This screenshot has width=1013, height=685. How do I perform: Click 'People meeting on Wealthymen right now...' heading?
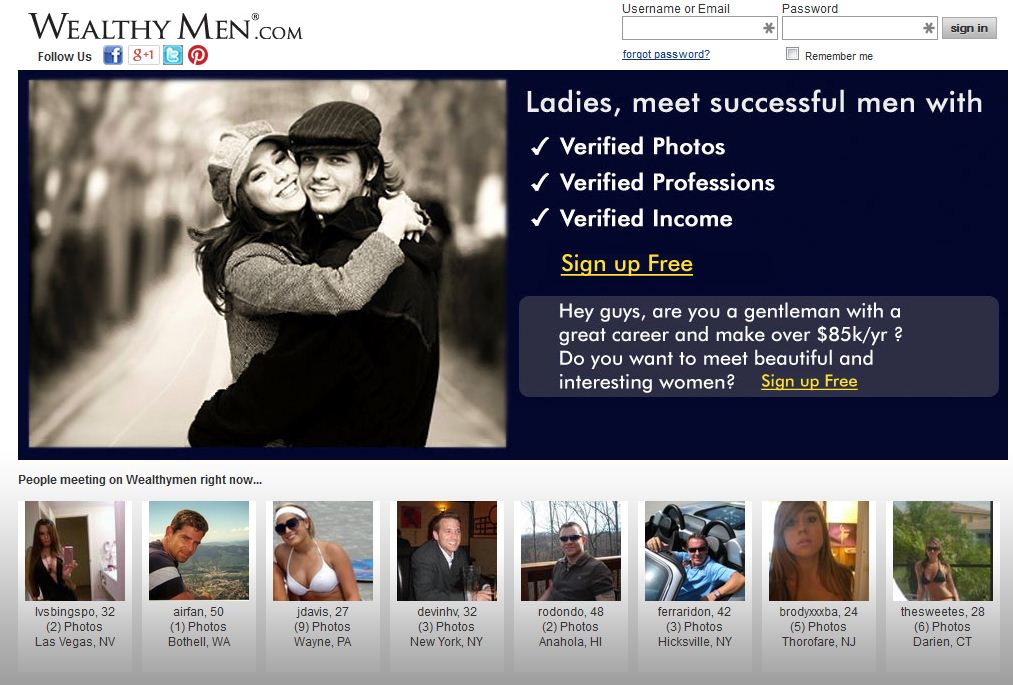(140, 480)
